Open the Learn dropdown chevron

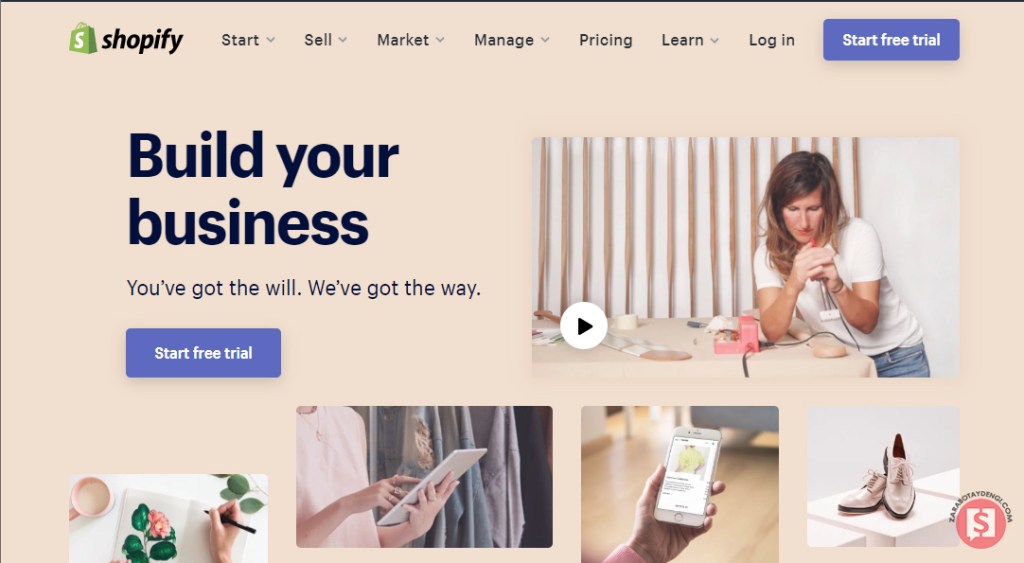point(714,40)
